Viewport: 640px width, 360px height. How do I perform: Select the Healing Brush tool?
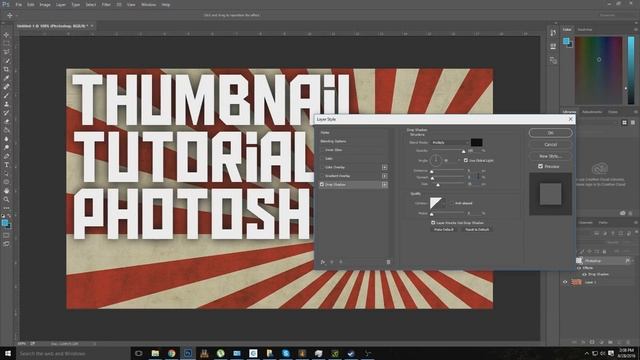click(6, 87)
